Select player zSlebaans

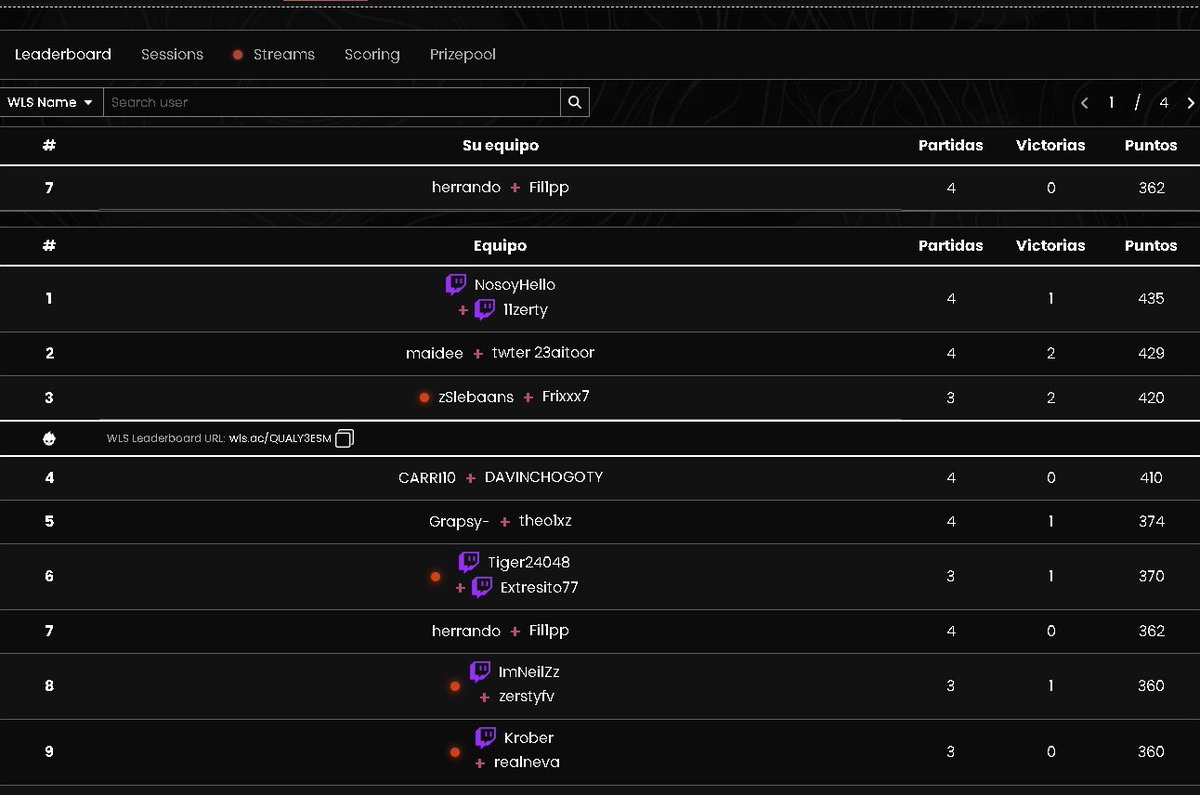point(476,397)
